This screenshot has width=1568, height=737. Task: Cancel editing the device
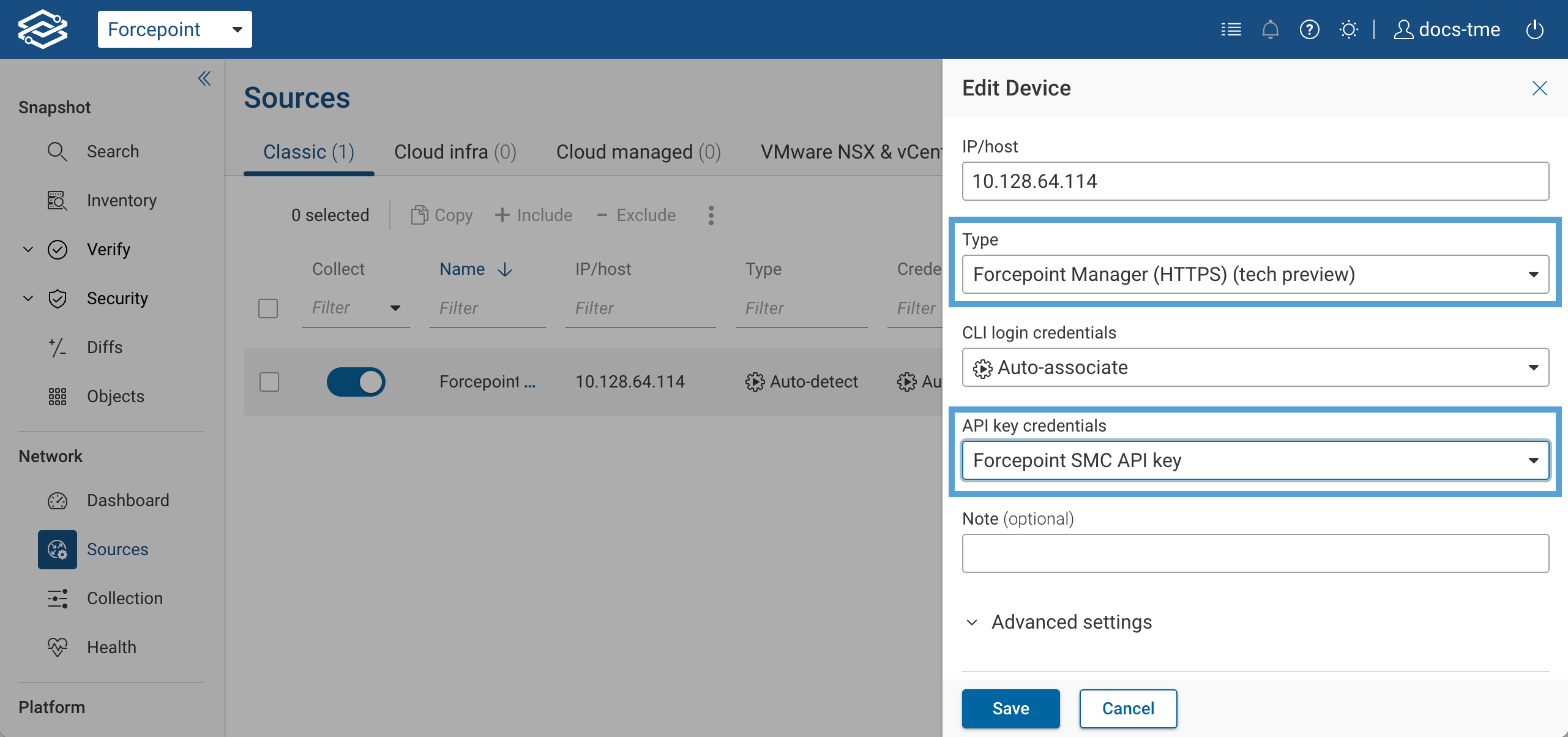pos(1128,708)
